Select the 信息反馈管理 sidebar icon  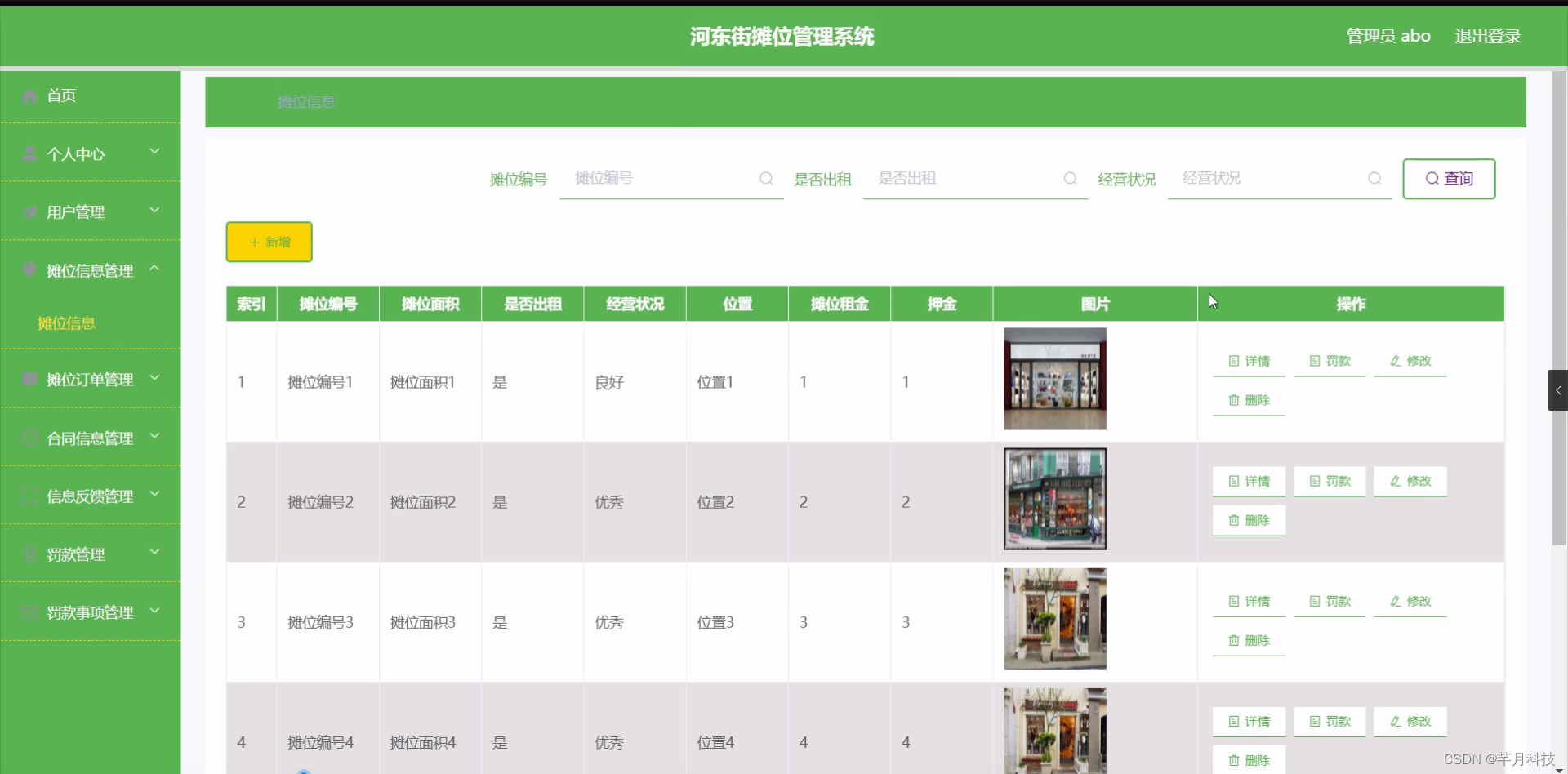tap(29, 496)
